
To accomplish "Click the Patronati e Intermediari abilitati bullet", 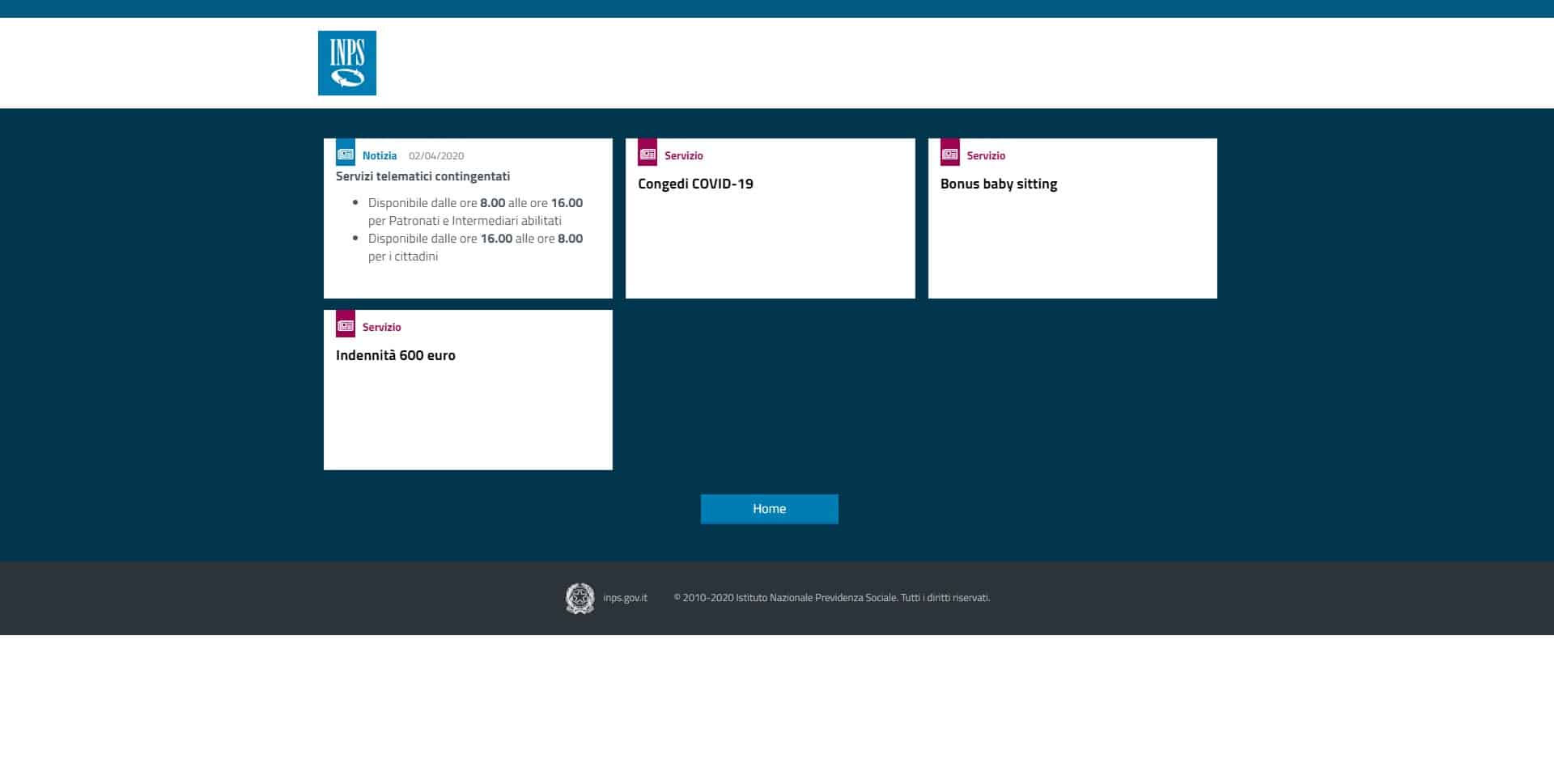I will tap(474, 212).
